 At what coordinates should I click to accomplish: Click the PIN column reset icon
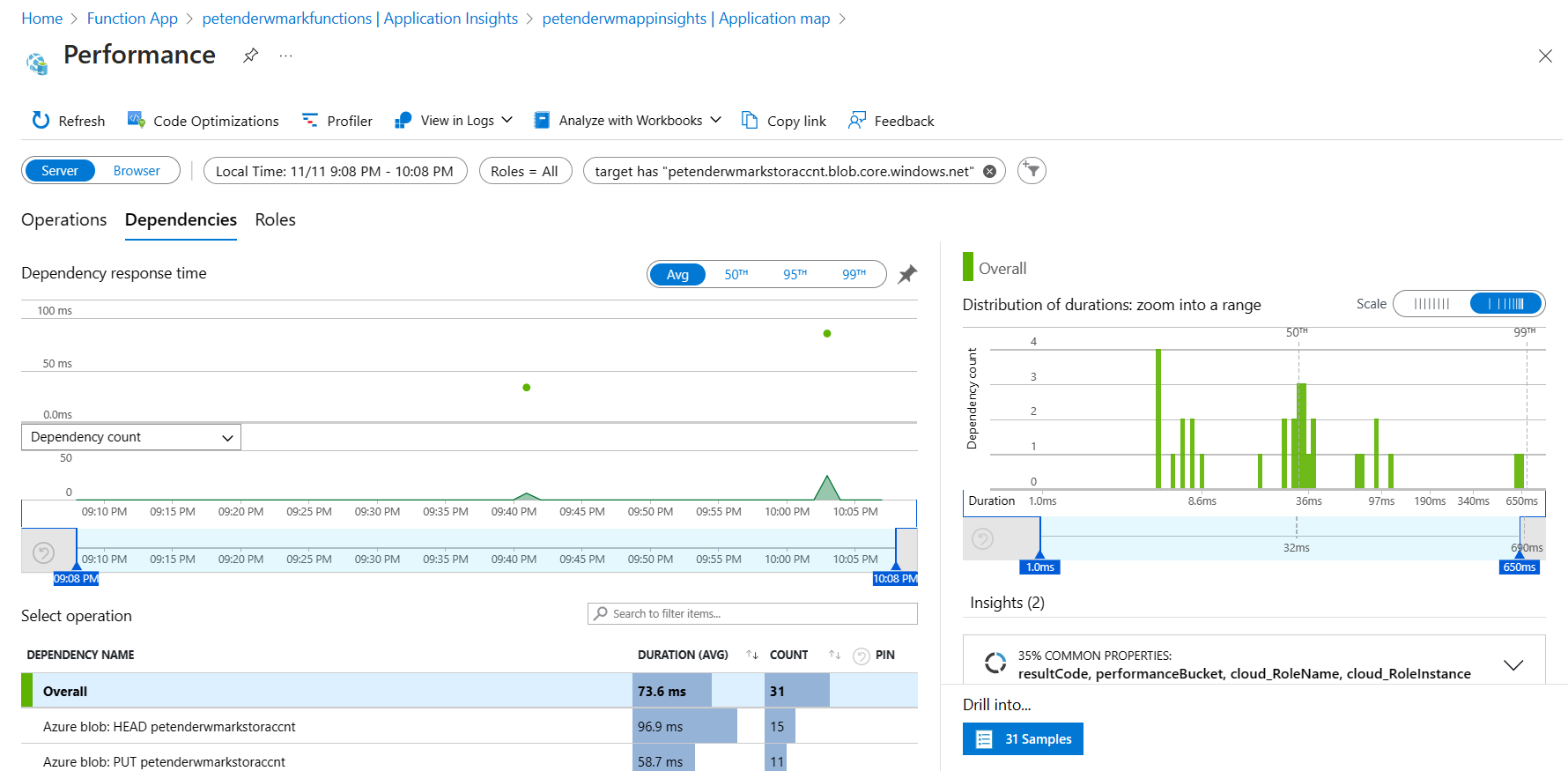click(862, 656)
